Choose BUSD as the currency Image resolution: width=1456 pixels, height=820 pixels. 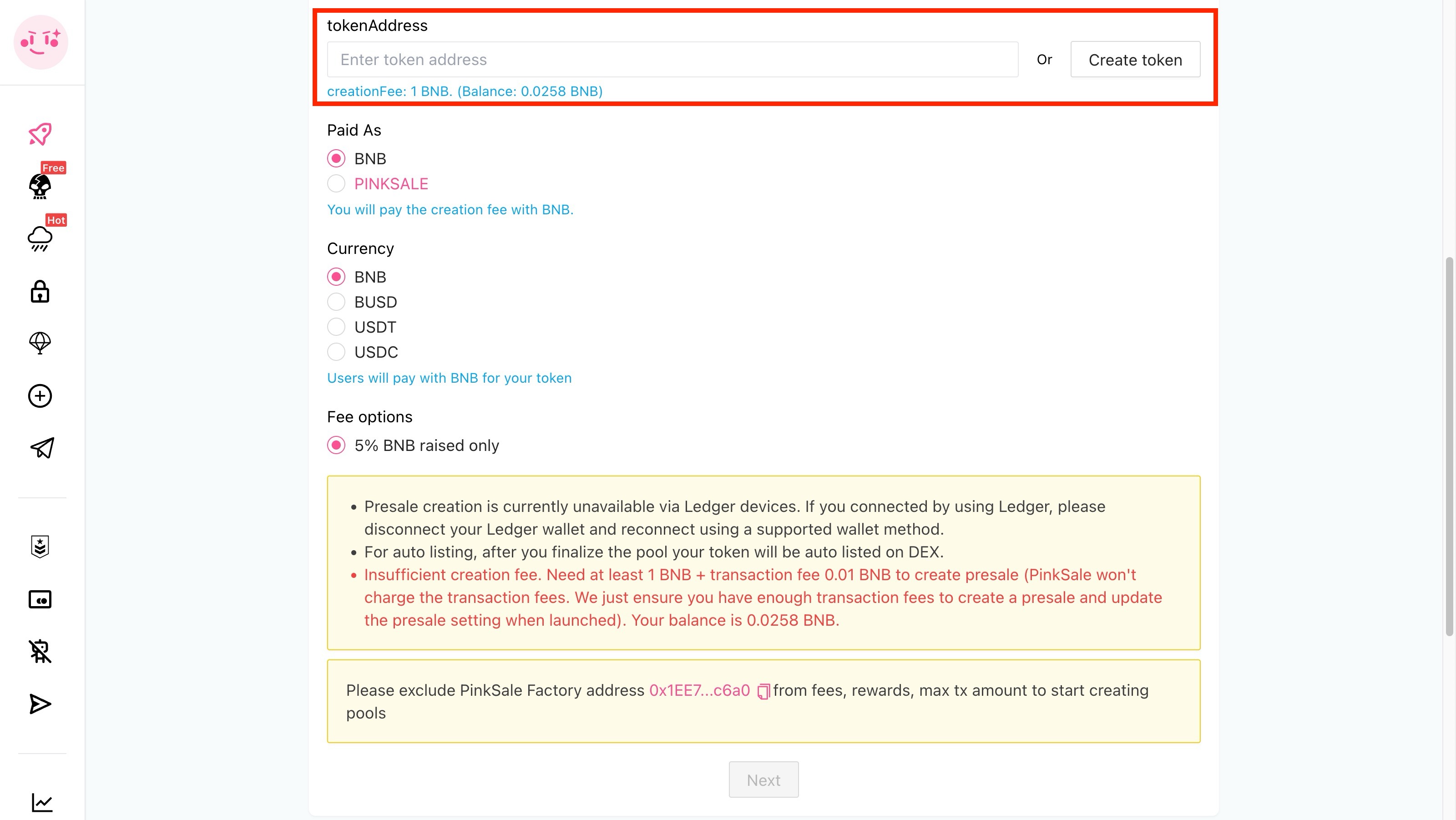tap(336, 302)
